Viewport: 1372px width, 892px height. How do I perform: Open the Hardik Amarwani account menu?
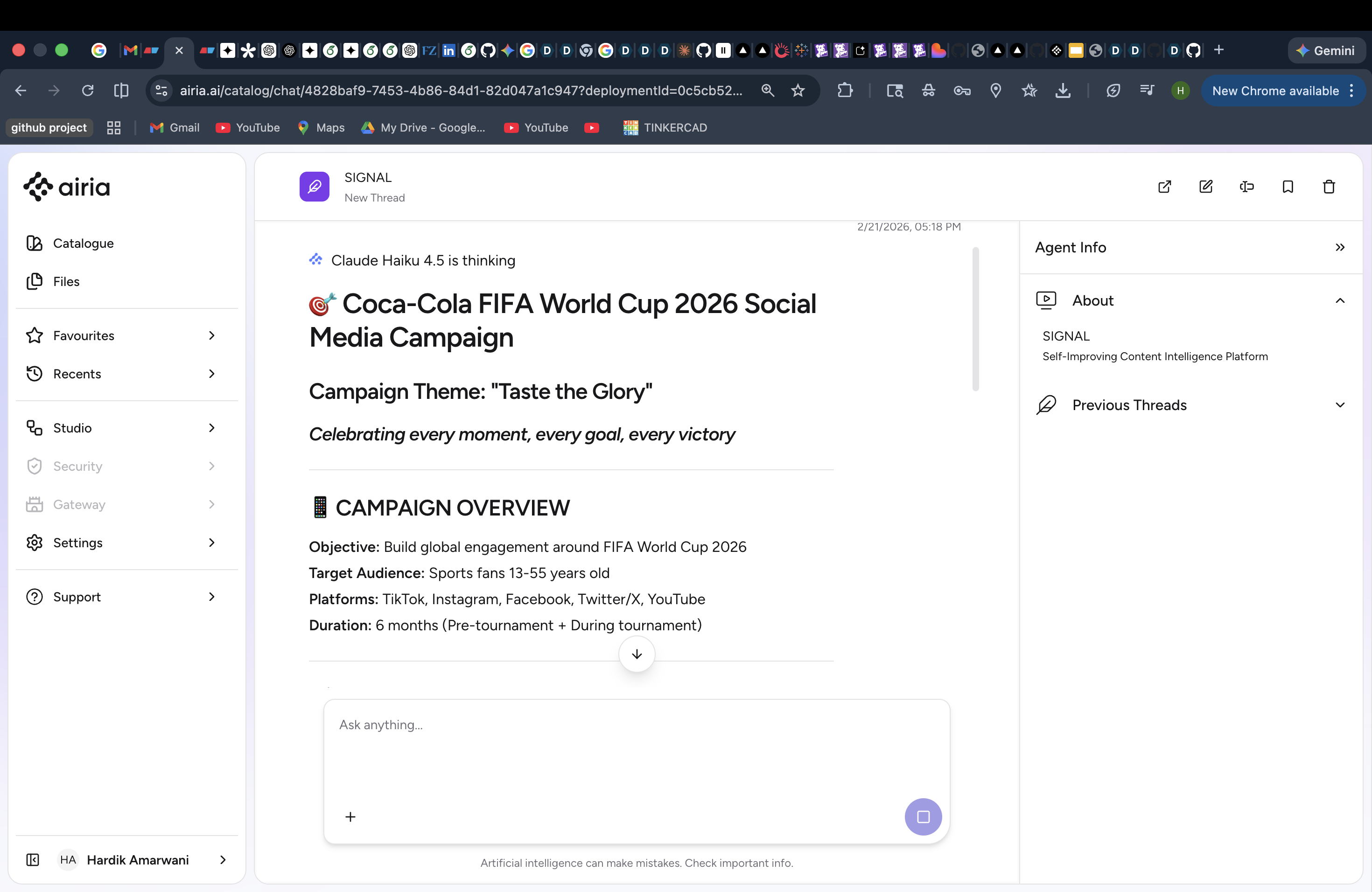[x=138, y=860]
